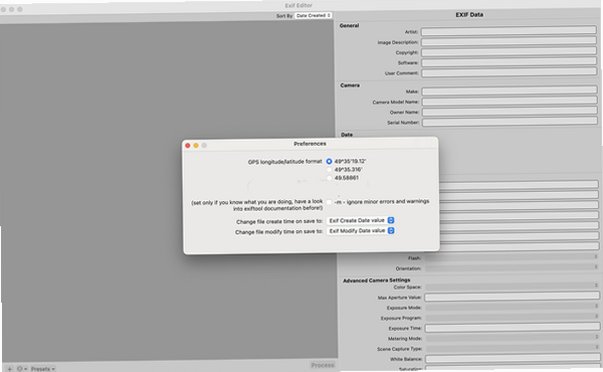Viewport: 603px width, 372px height.
Task: Open the Presets dropdown at the bottom
Action: 43,369
